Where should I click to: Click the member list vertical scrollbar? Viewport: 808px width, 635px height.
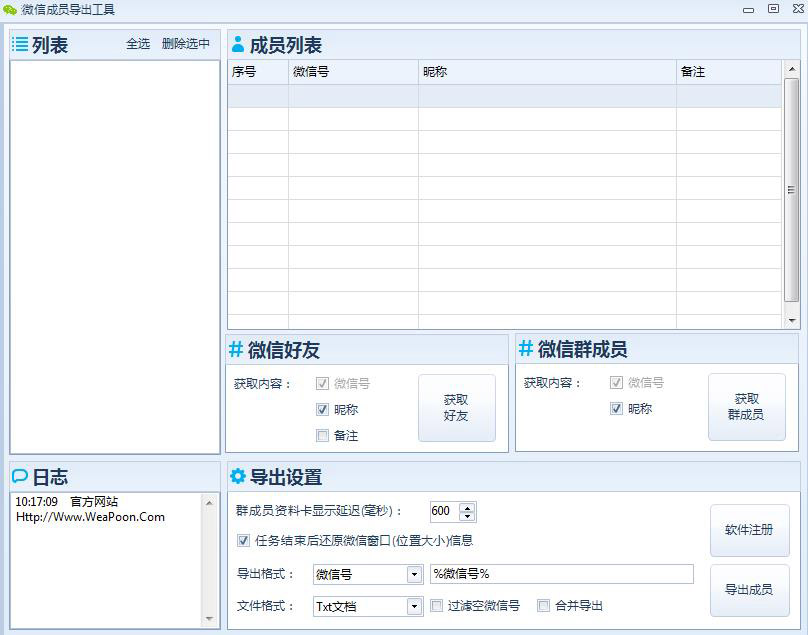[x=791, y=190]
